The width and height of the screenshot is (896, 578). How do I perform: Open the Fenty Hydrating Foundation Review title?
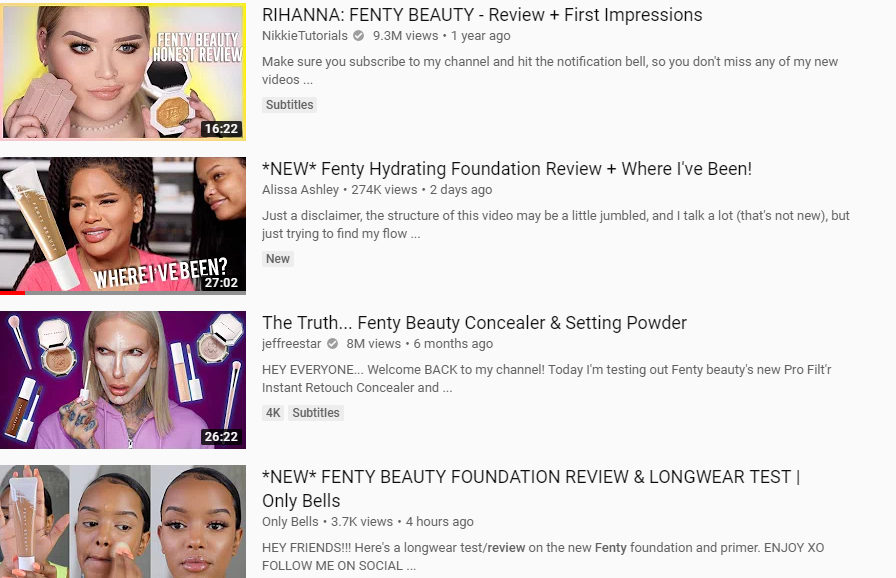pos(507,169)
